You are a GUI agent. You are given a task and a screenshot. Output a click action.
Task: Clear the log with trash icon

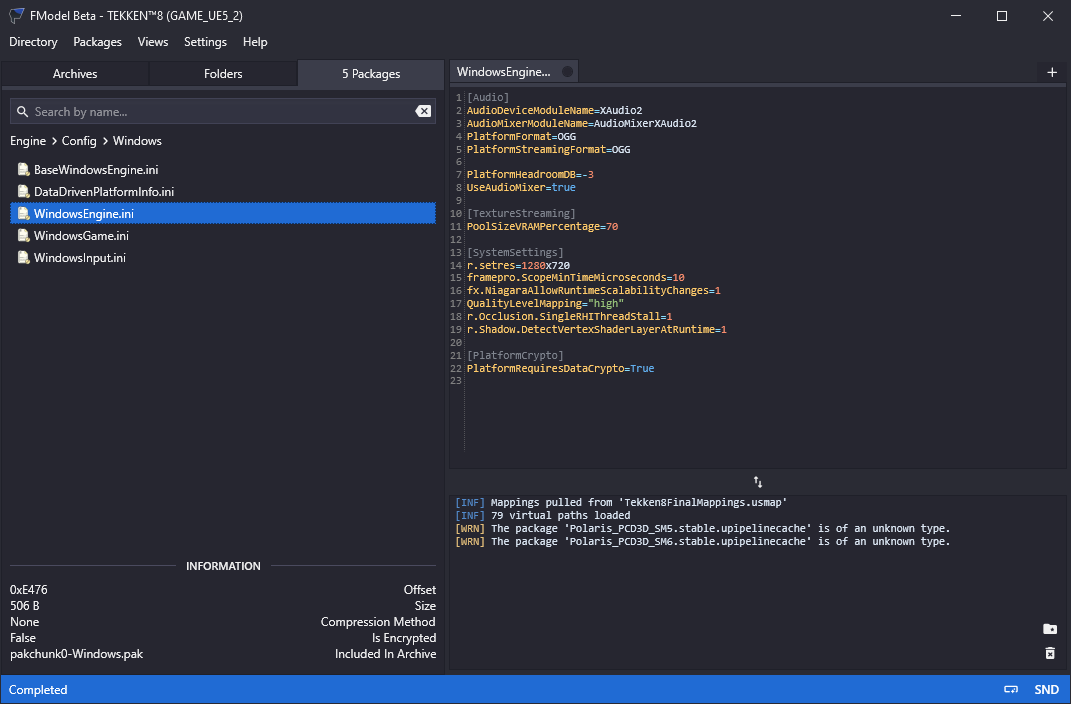click(1050, 653)
